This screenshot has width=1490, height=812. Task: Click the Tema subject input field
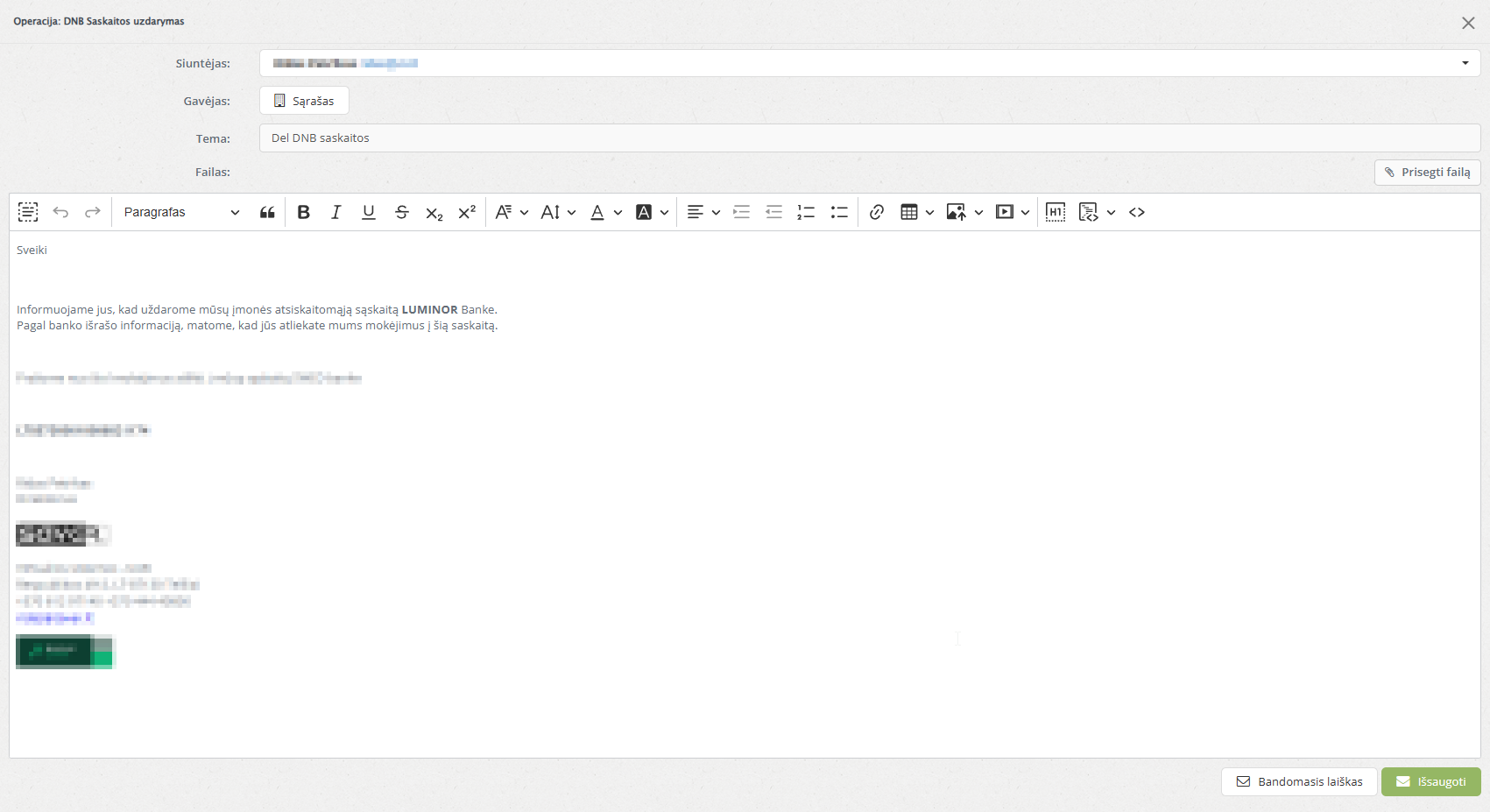pyautogui.click(x=869, y=138)
